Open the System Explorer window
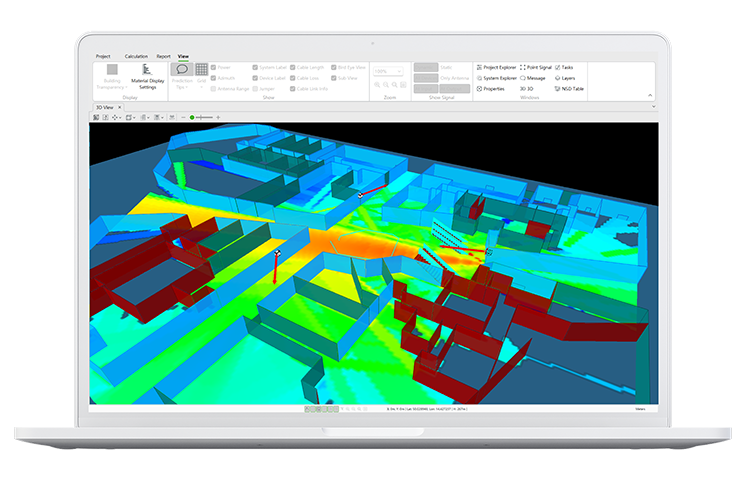 tap(496, 78)
